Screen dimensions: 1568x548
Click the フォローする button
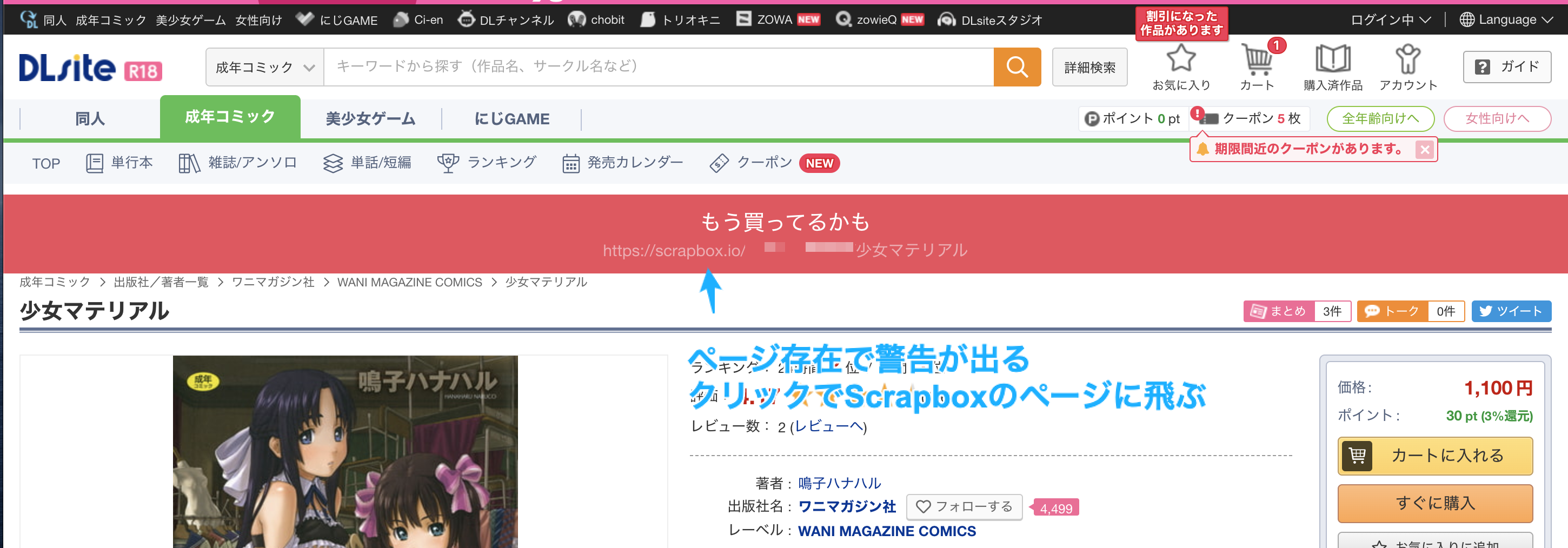[x=964, y=506]
